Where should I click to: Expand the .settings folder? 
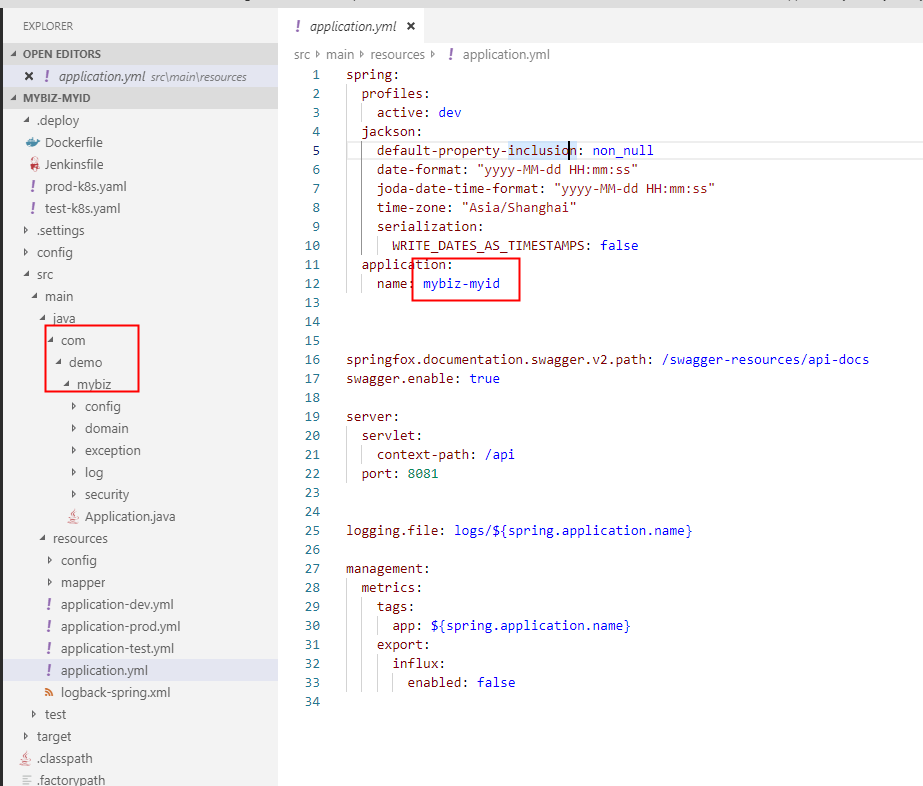click(26, 230)
